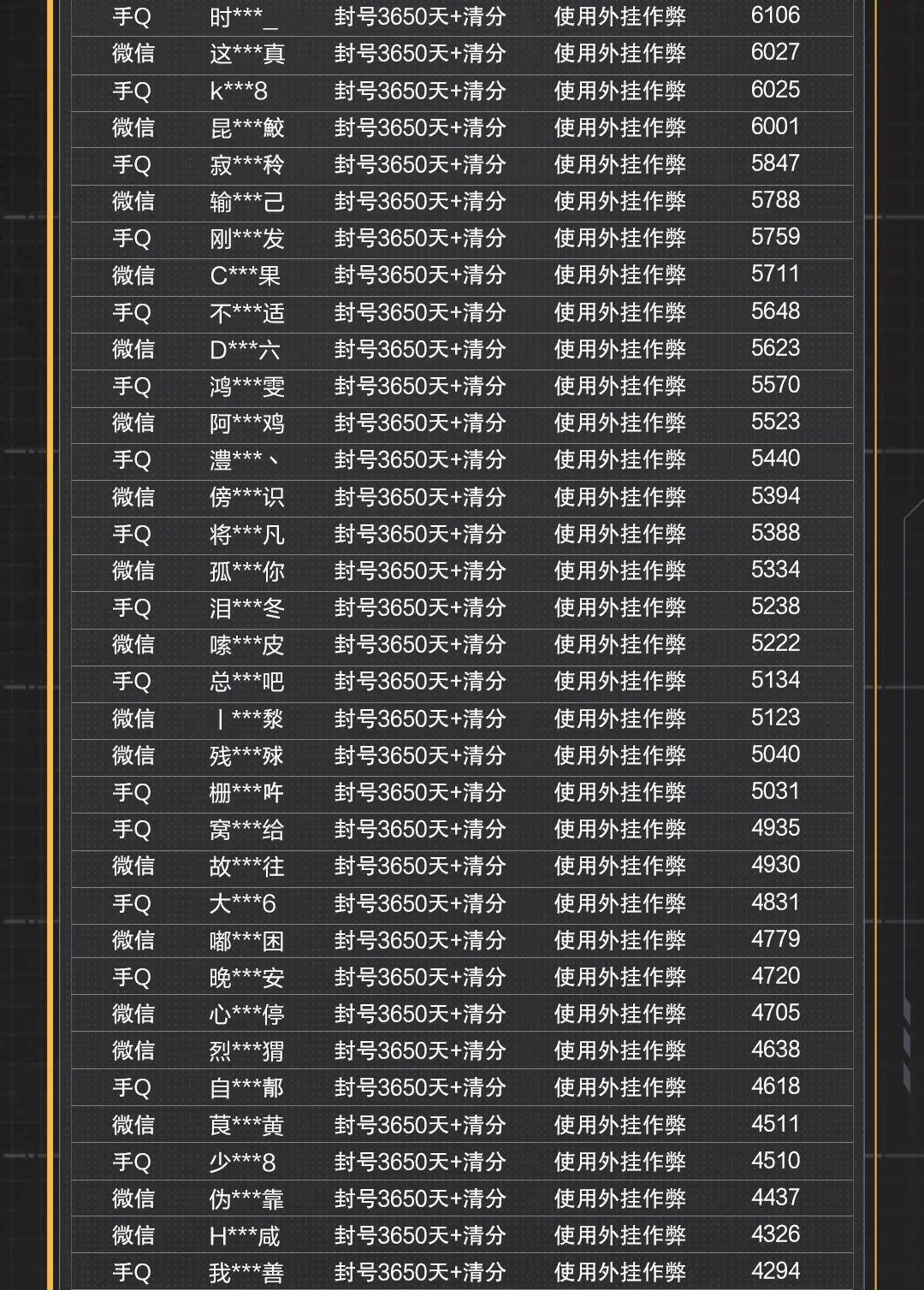Click score value 6001
Viewport: 924px width, 1290px height.
tap(775, 127)
